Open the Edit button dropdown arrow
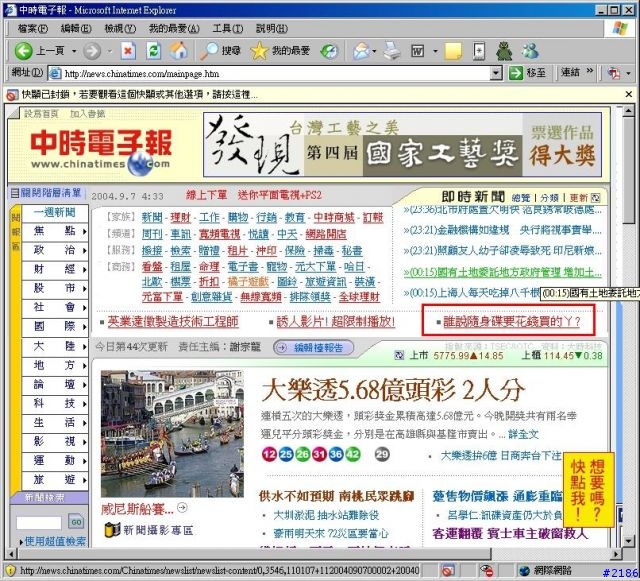This screenshot has height=581, width=640. 435,51
